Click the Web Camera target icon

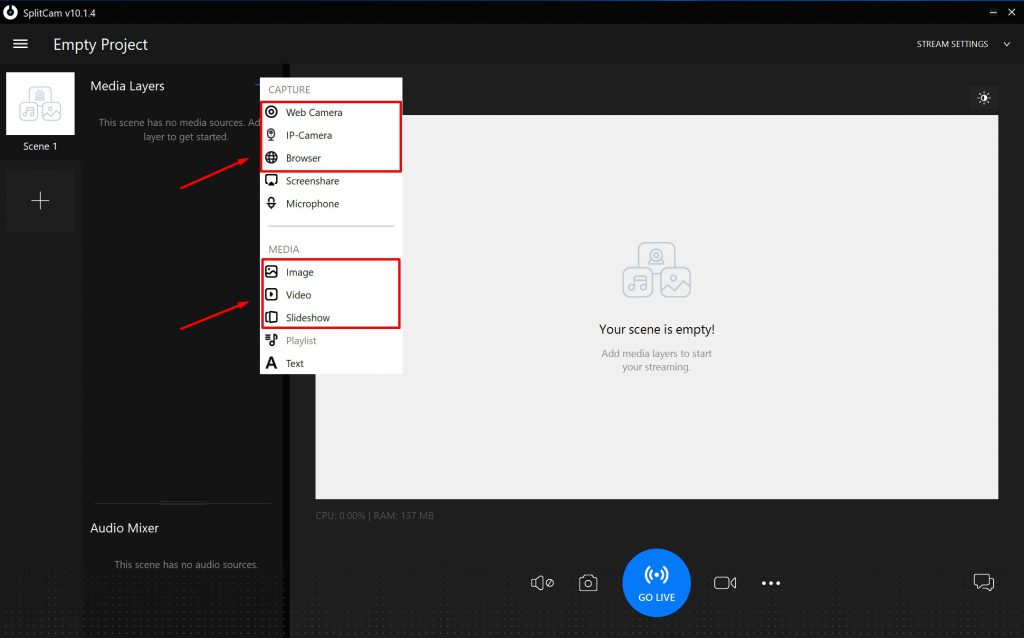272,112
